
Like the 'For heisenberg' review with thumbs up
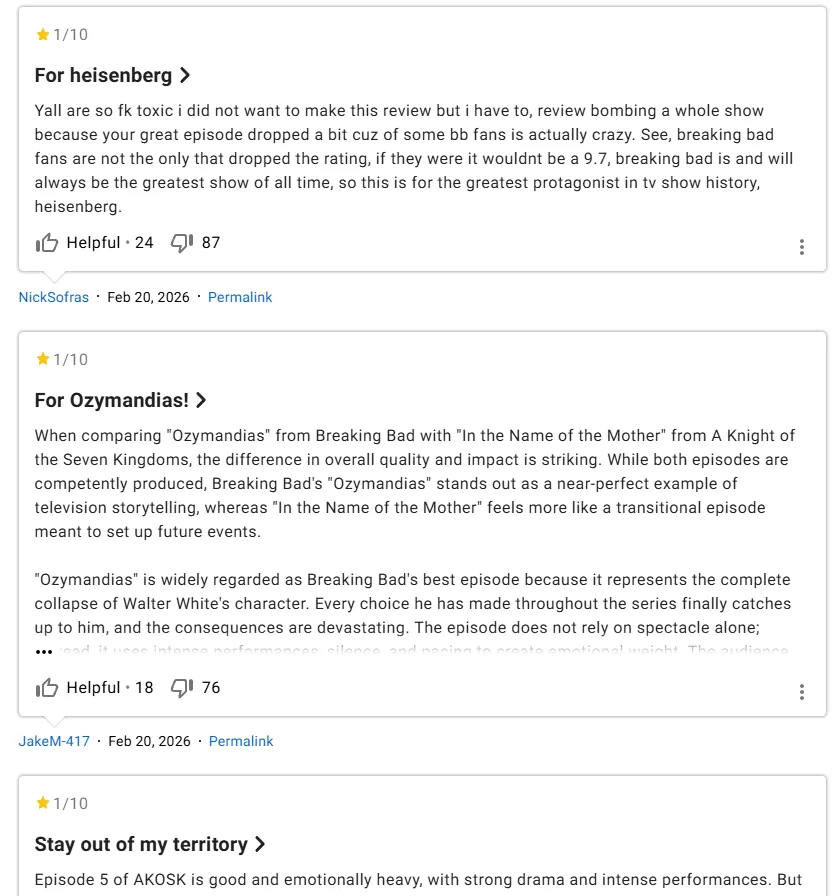click(47, 243)
